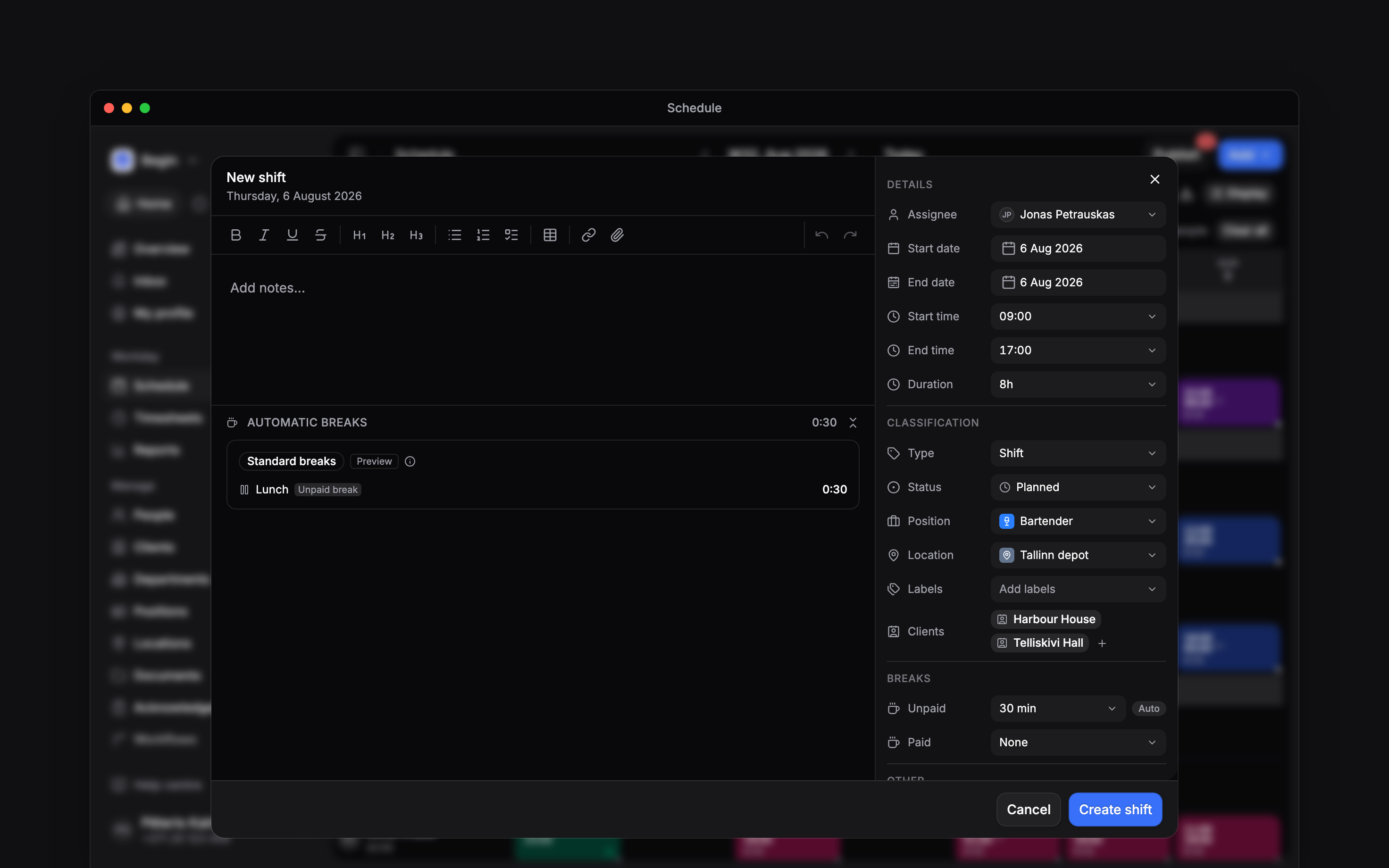
Task: Apply Heading 2 style
Action: tap(388, 235)
